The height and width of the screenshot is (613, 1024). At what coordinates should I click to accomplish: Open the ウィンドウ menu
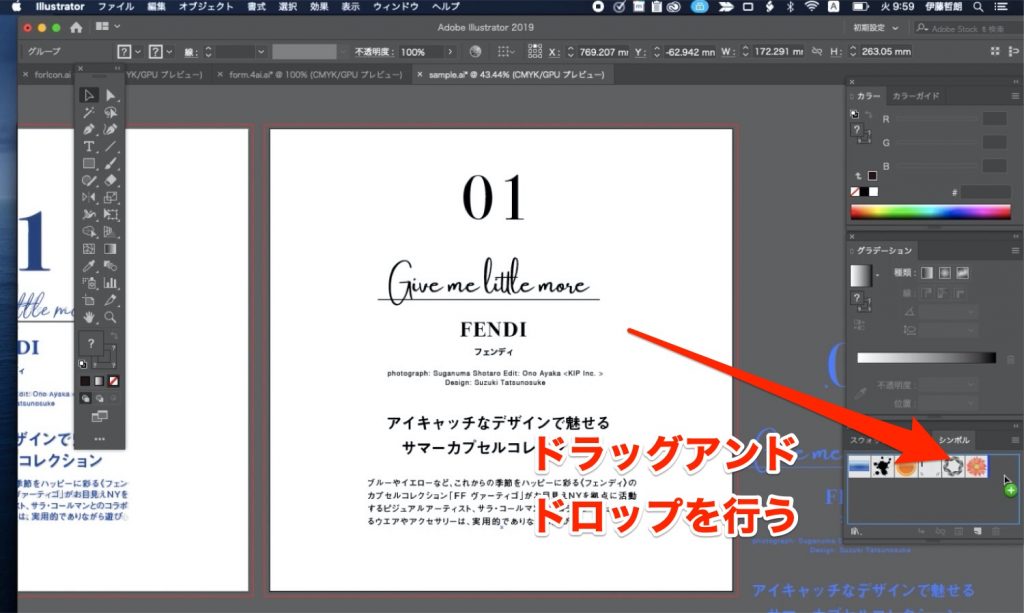396,7
